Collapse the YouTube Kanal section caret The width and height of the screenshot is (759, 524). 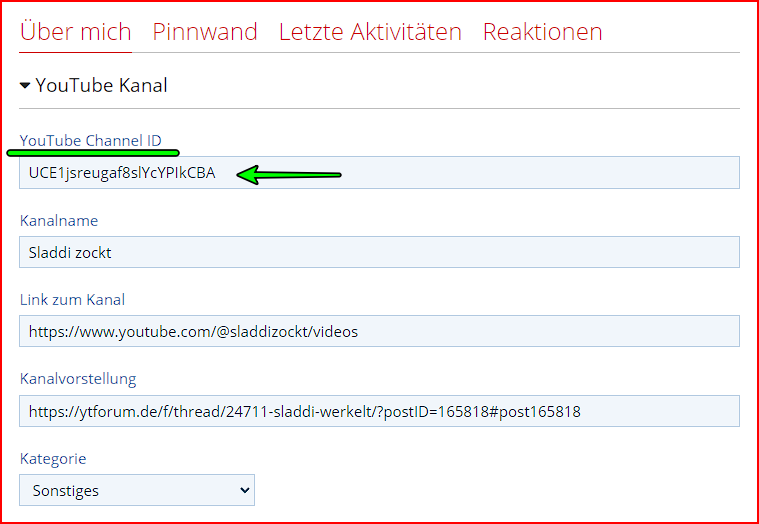tap(25, 86)
